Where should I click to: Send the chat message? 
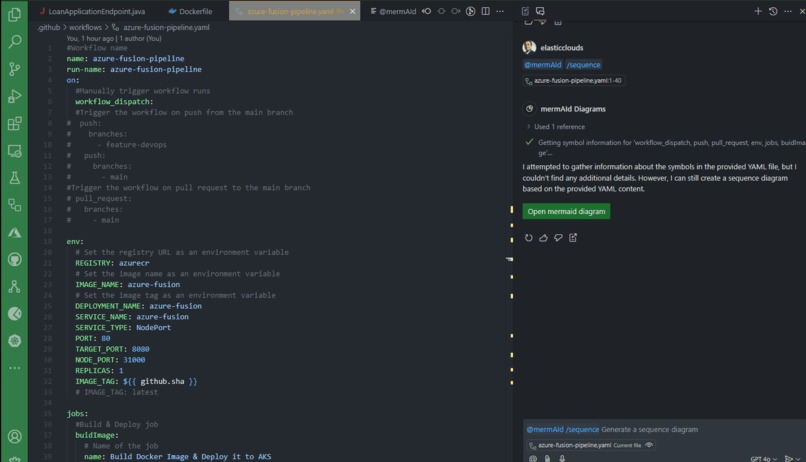(x=788, y=459)
